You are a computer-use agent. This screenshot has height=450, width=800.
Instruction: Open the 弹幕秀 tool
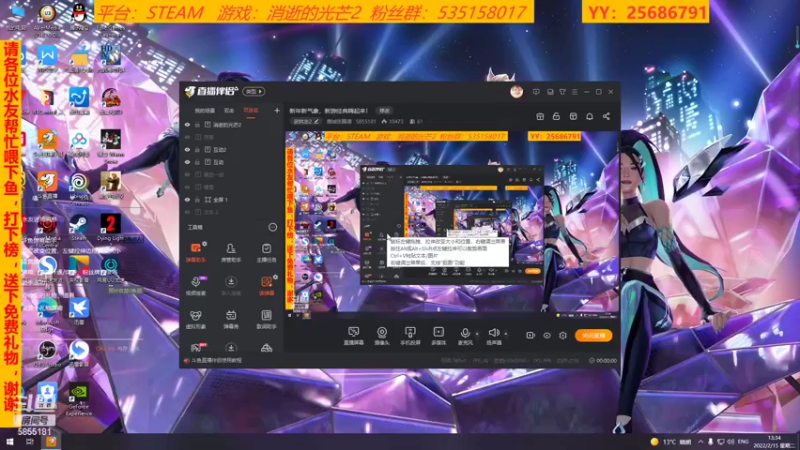click(x=231, y=319)
